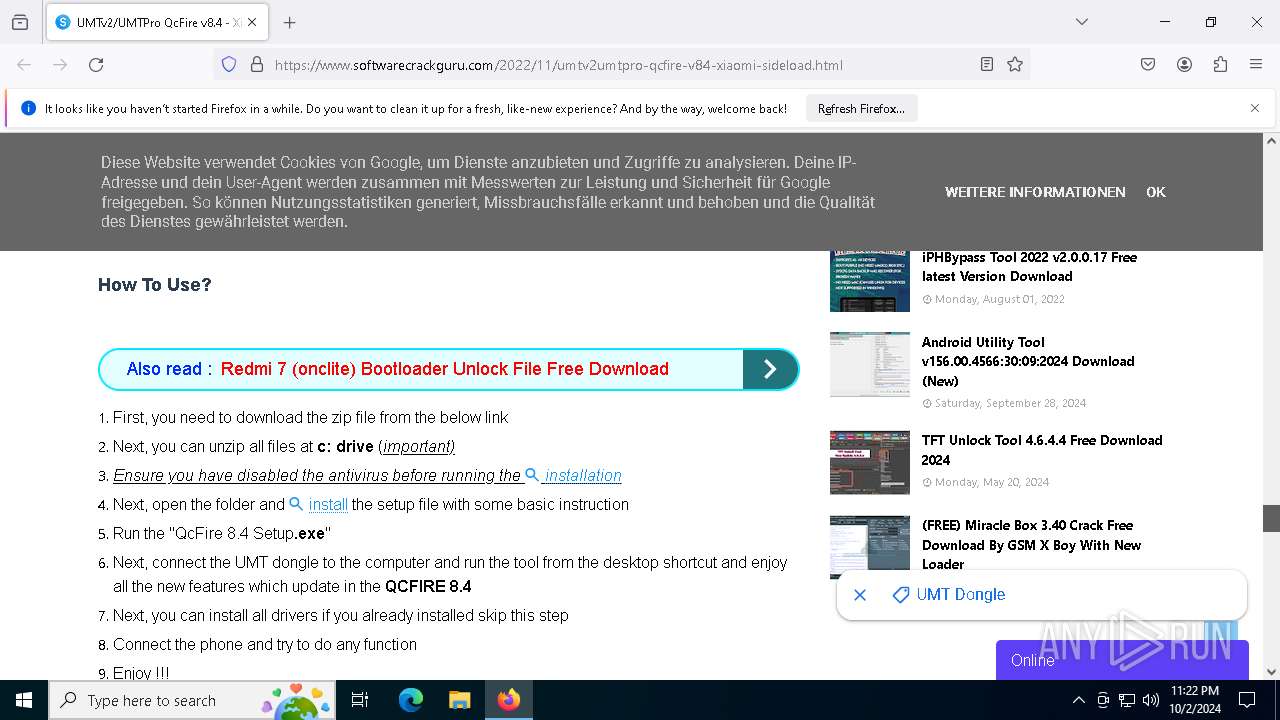Open Android Utility Tool thumbnail

pyautogui.click(x=870, y=364)
